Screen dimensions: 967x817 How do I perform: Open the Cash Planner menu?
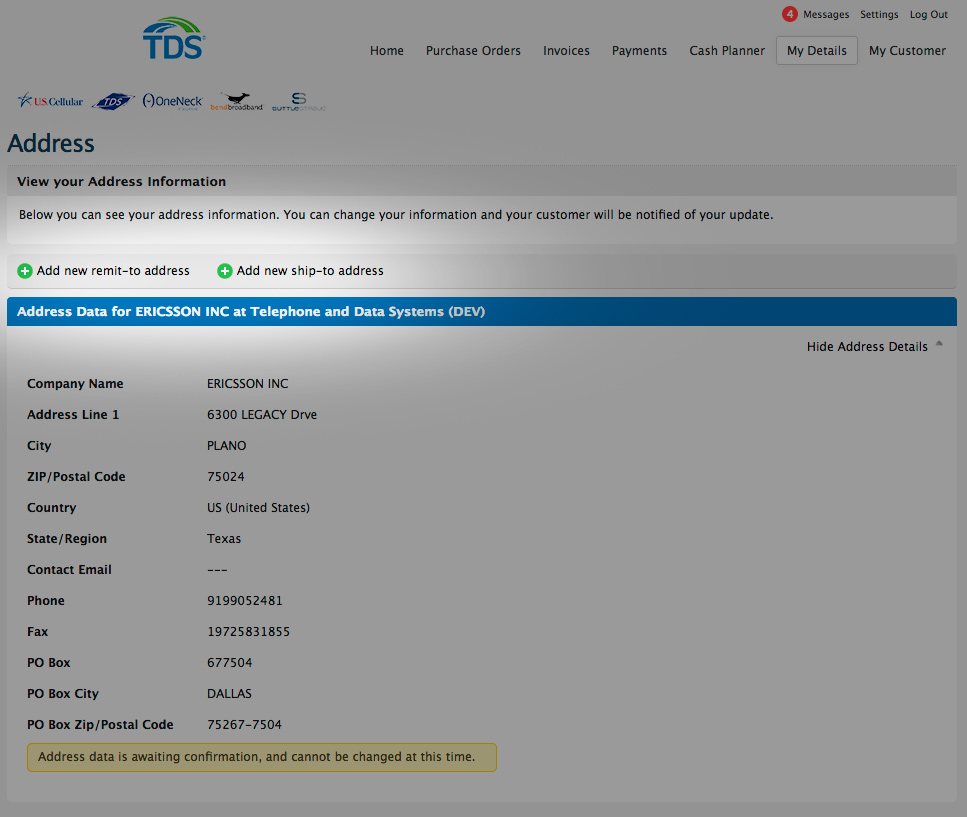coord(727,51)
